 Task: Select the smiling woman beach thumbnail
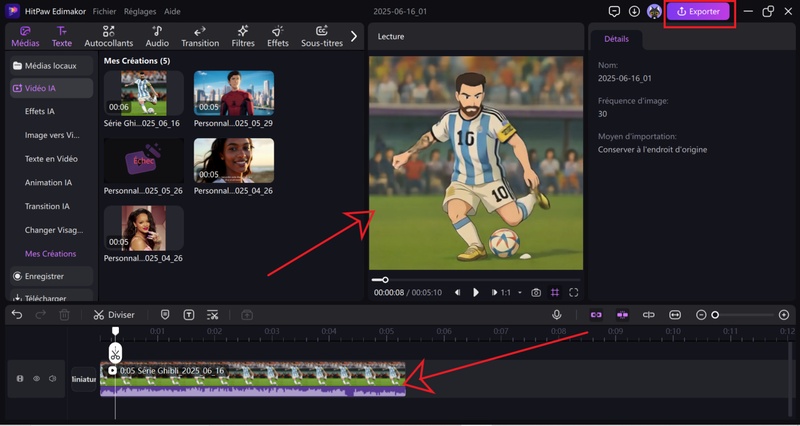234,161
